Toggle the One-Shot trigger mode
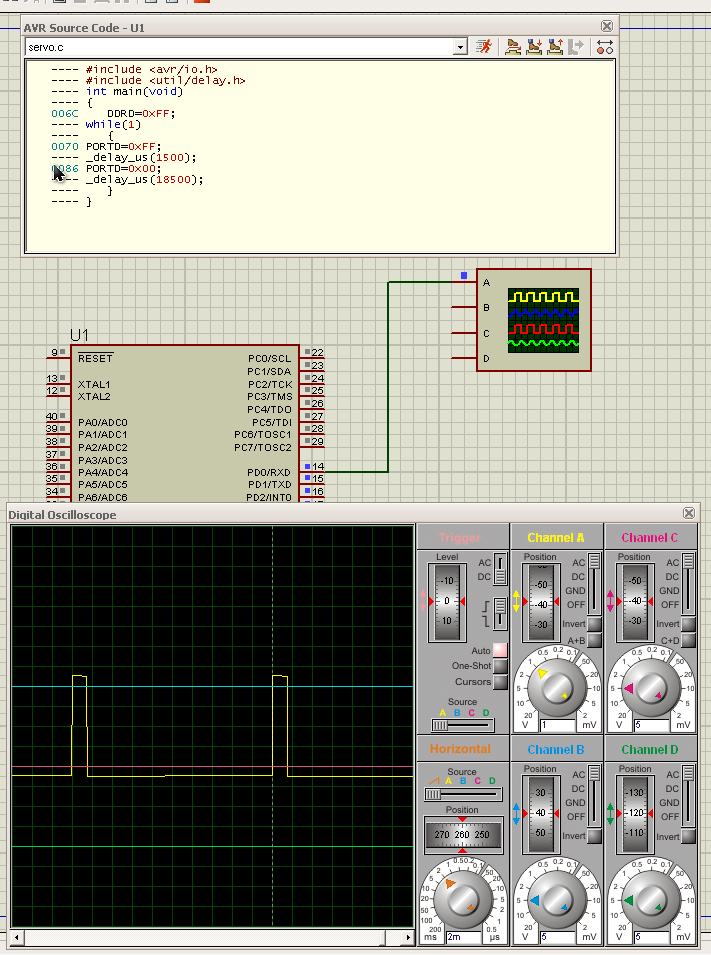 coord(500,666)
